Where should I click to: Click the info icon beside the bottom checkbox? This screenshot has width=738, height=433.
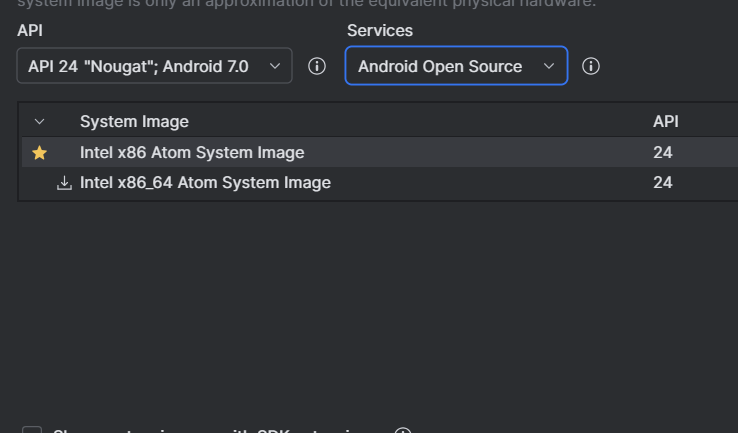pos(403,431)
